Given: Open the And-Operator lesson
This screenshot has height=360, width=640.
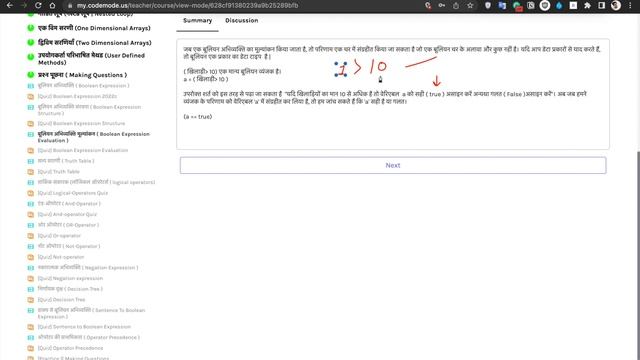Looking at the screenshot, I should [69, 203].
